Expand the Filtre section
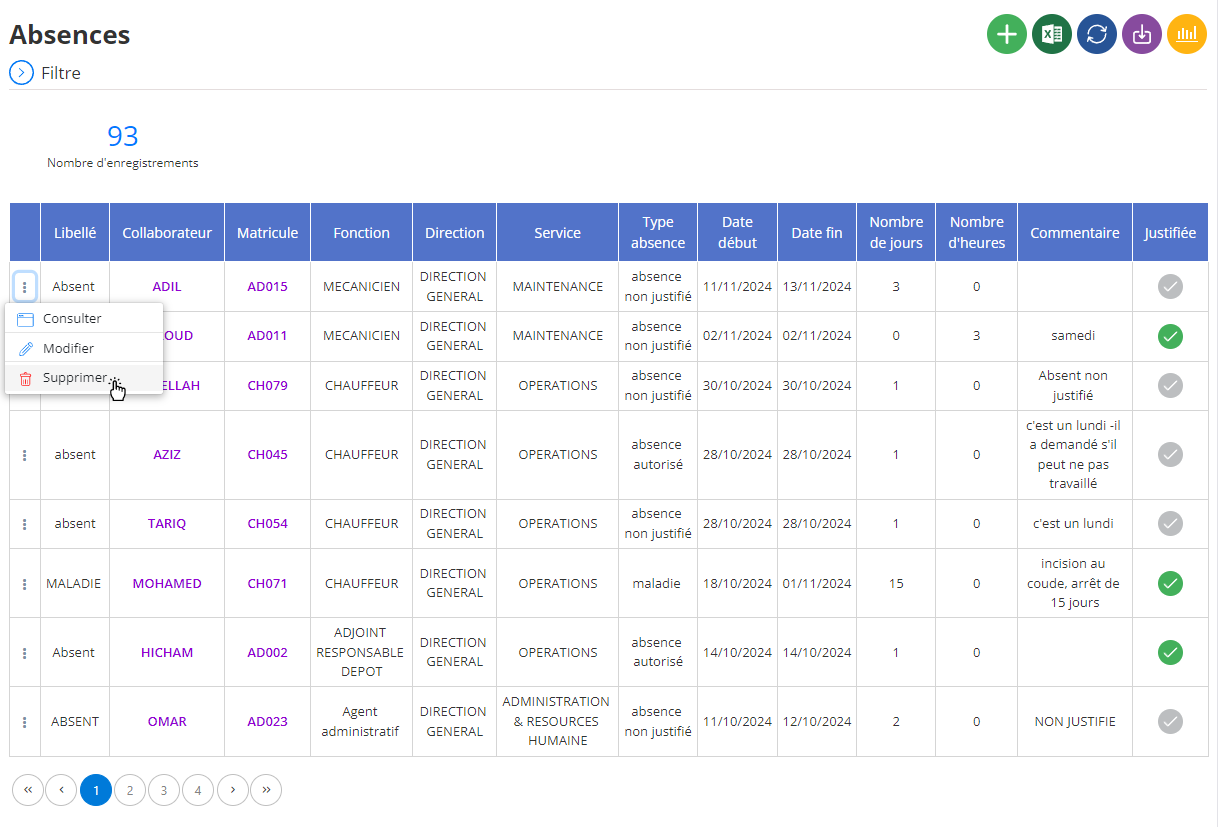Screen dimensions: 1218x827 (x=21, y=73)
